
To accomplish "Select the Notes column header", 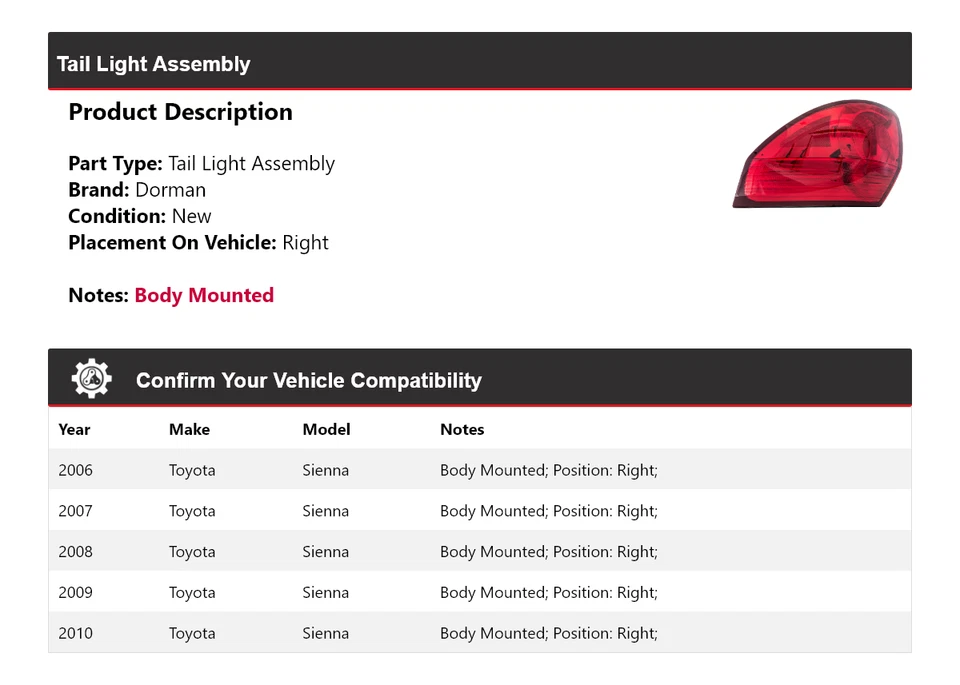I will (462, 429).
